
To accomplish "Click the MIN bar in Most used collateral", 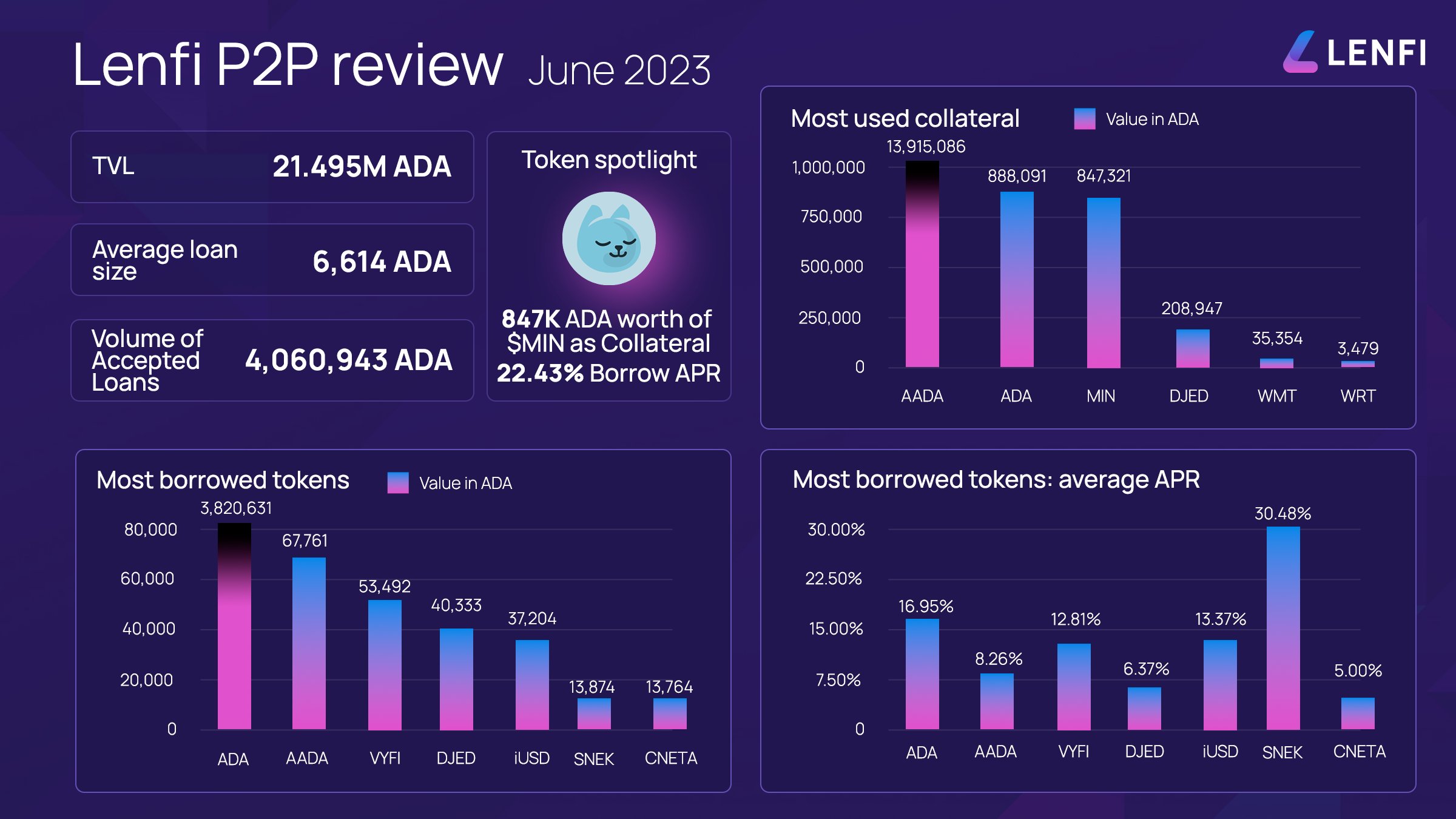I will pos(1104,283).
